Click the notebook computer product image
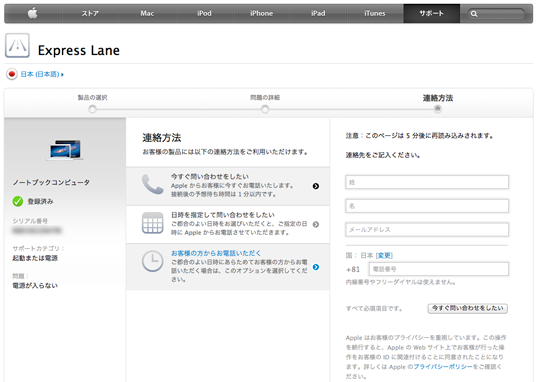The width and height of the screenshot is (540, 382). pos(65,150)
